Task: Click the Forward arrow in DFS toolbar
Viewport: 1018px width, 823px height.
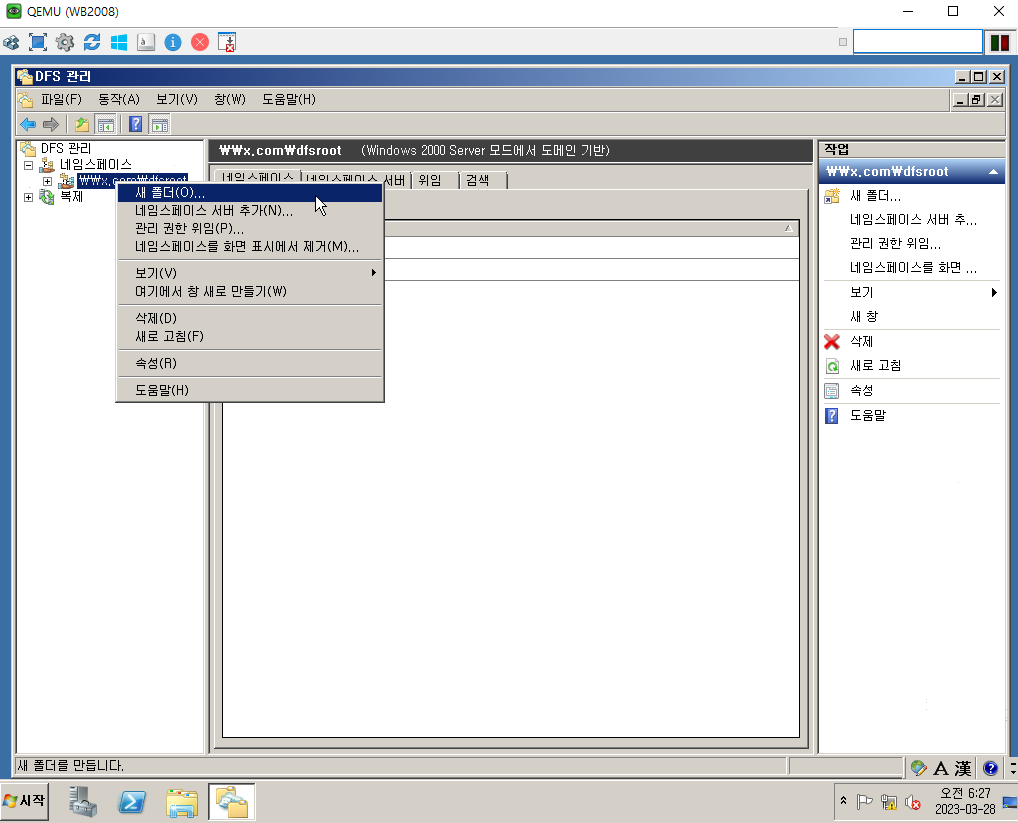Action: coord(51,124)
